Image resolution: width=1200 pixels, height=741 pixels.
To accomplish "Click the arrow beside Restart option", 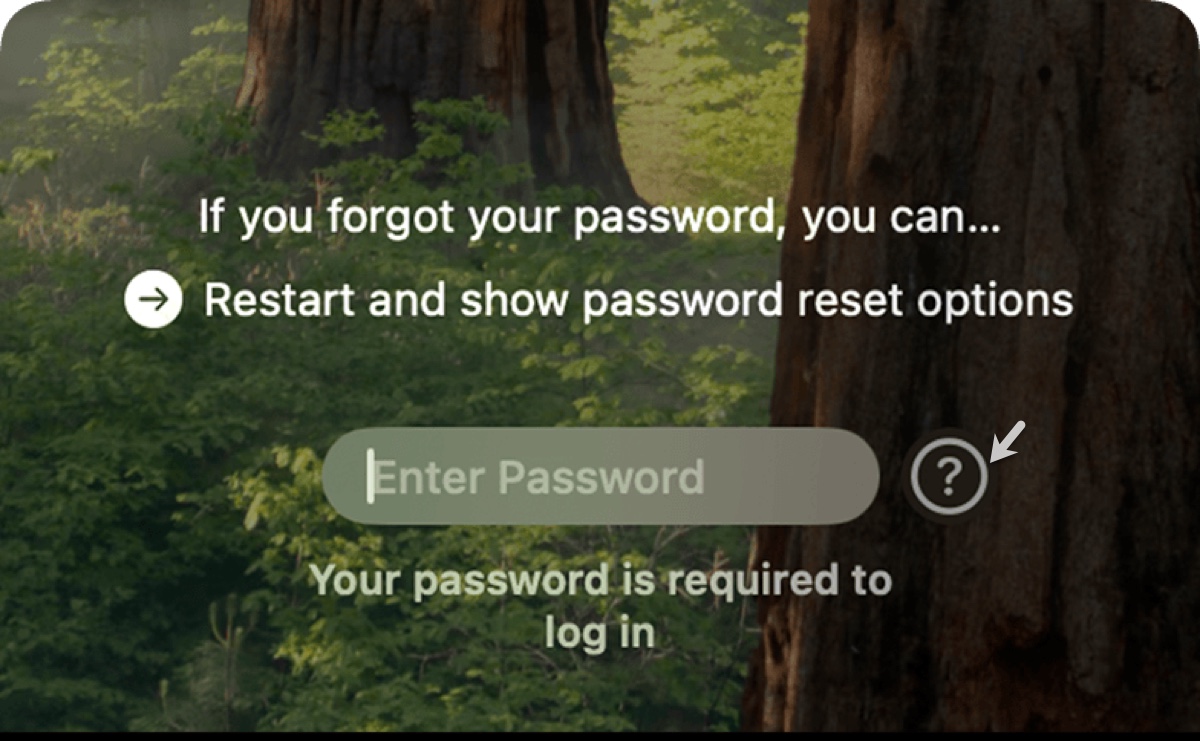I will [153, 300].
